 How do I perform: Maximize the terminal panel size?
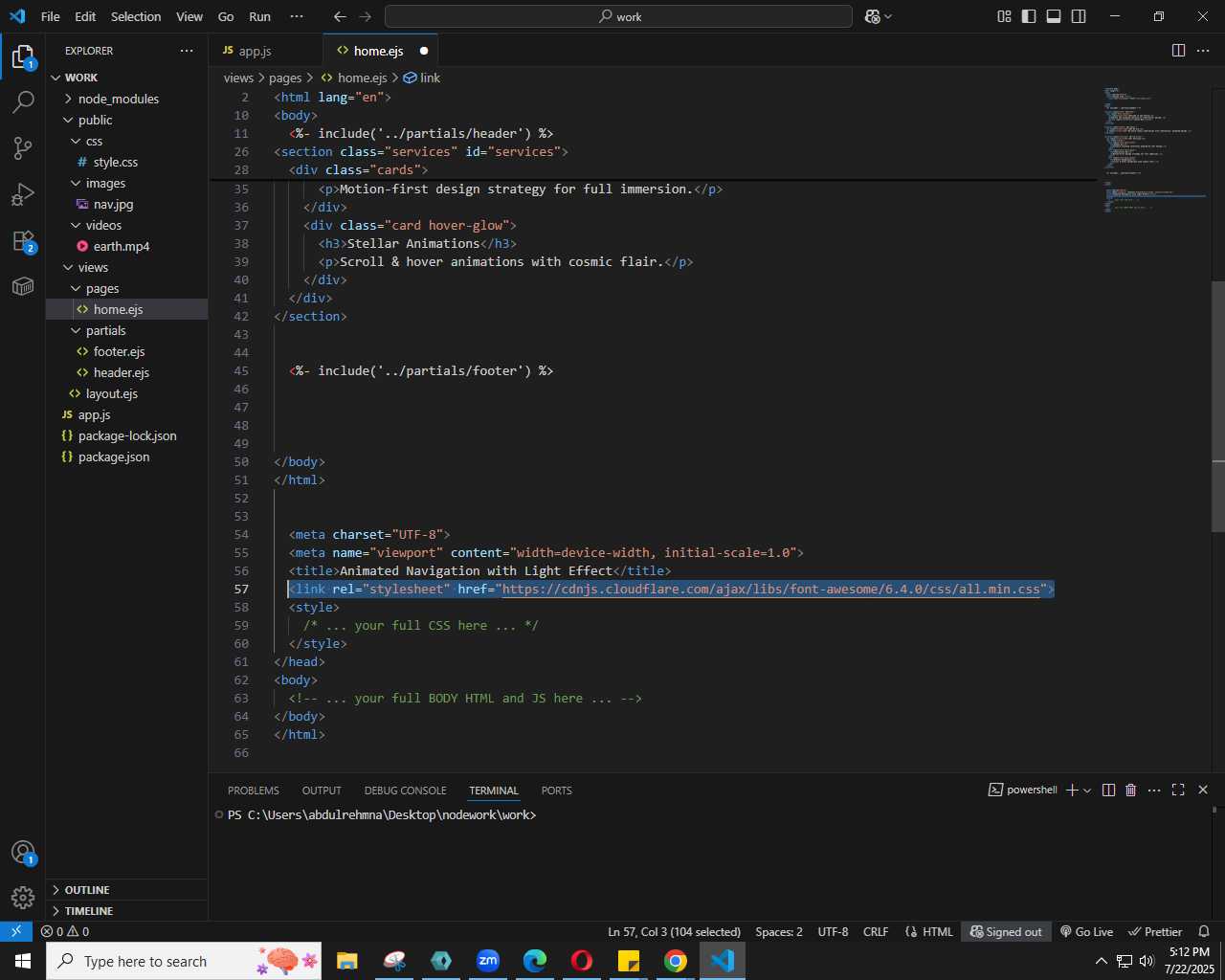pyautogui.click(x=1178, y=790)
